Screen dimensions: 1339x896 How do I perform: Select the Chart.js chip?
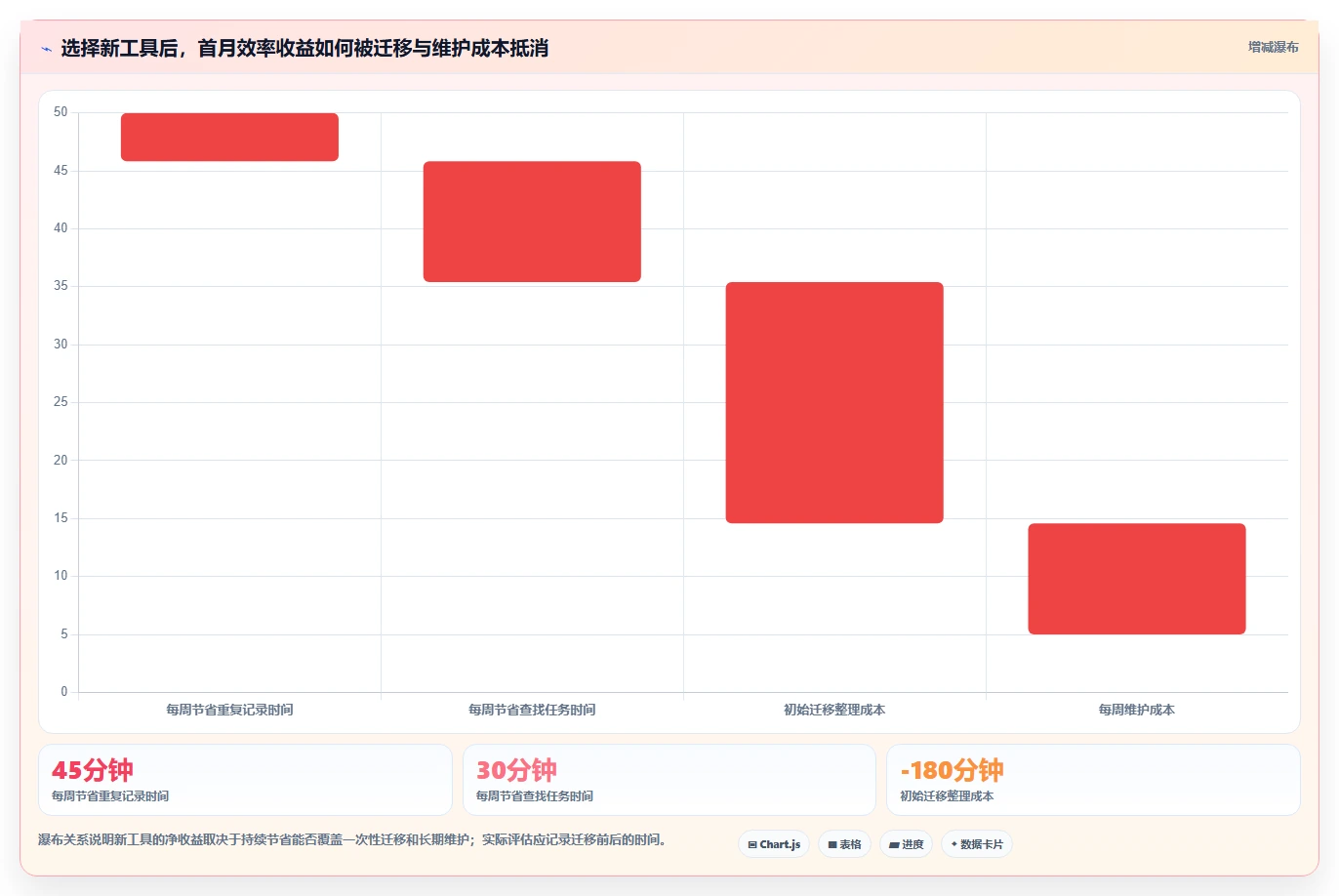tap(774, 844)
